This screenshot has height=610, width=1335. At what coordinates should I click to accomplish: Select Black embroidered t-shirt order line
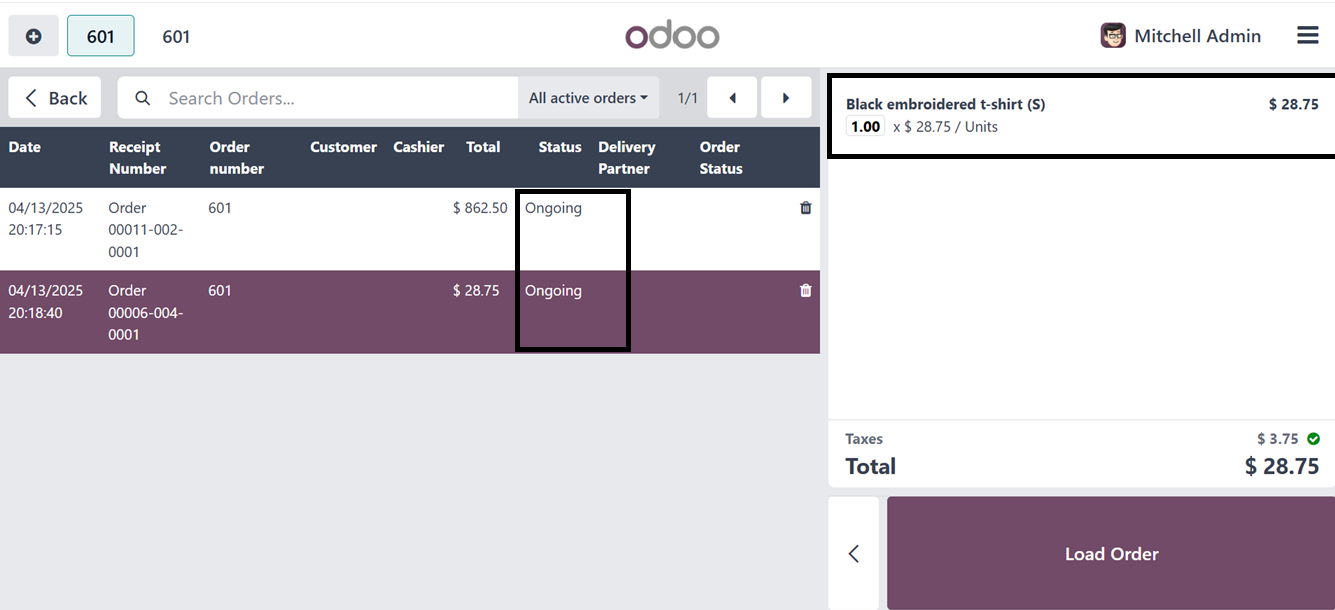pos(1082,115)
